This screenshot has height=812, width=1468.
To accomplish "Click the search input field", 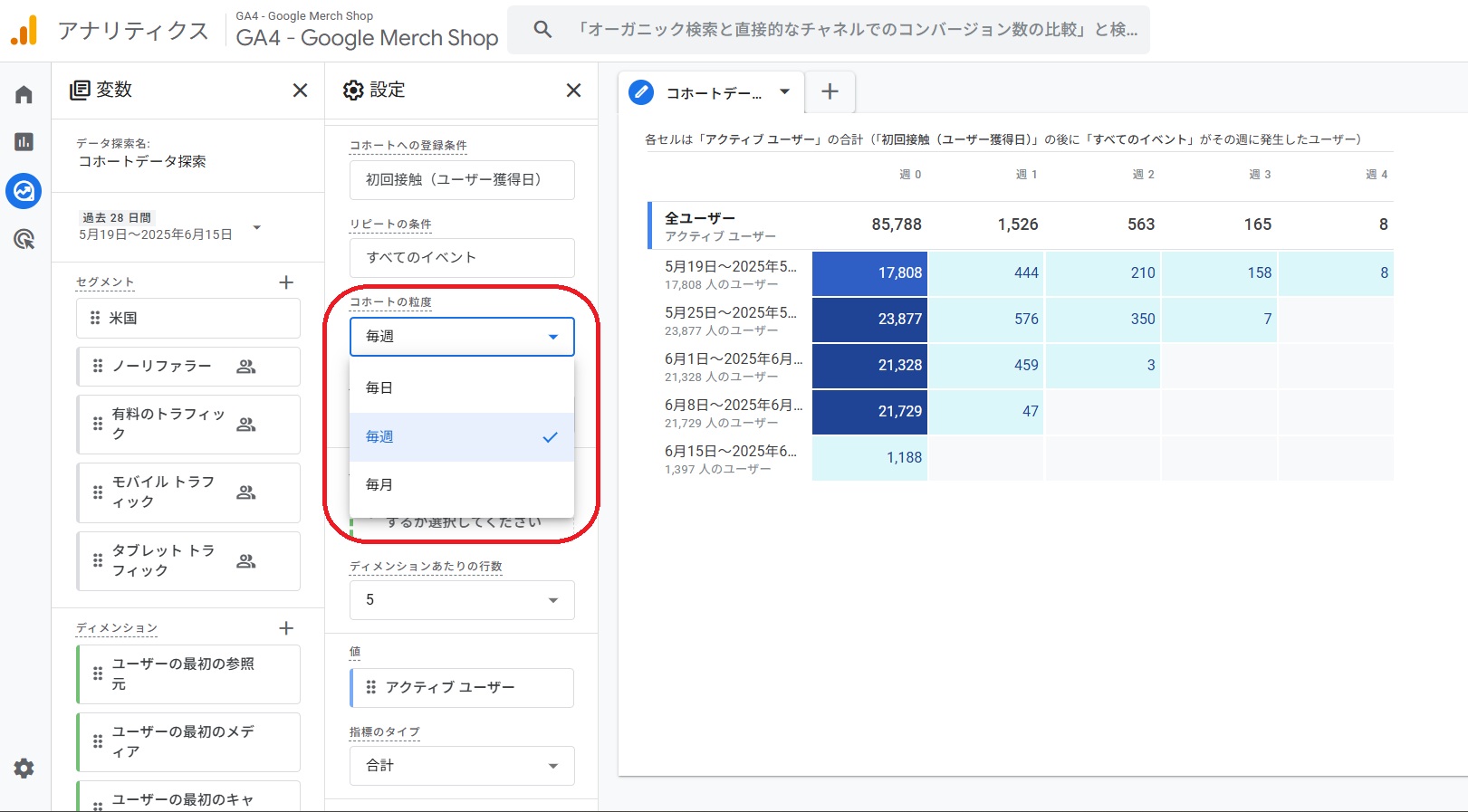I will click(856, 29).
